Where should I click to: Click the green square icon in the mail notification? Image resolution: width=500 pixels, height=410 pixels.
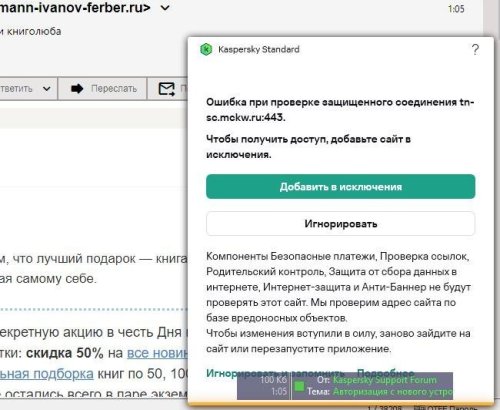299,386
